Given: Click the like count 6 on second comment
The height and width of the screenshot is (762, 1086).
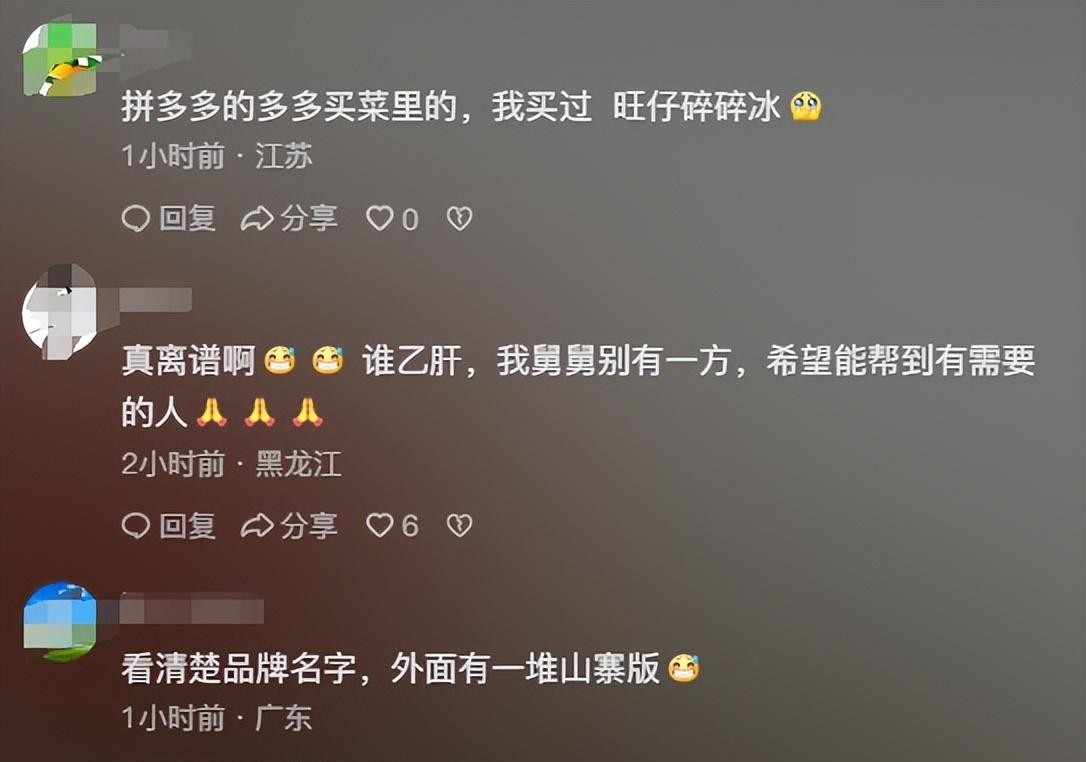Looking at the screenshot, I should pyautogui.click(x=410, y=526).
